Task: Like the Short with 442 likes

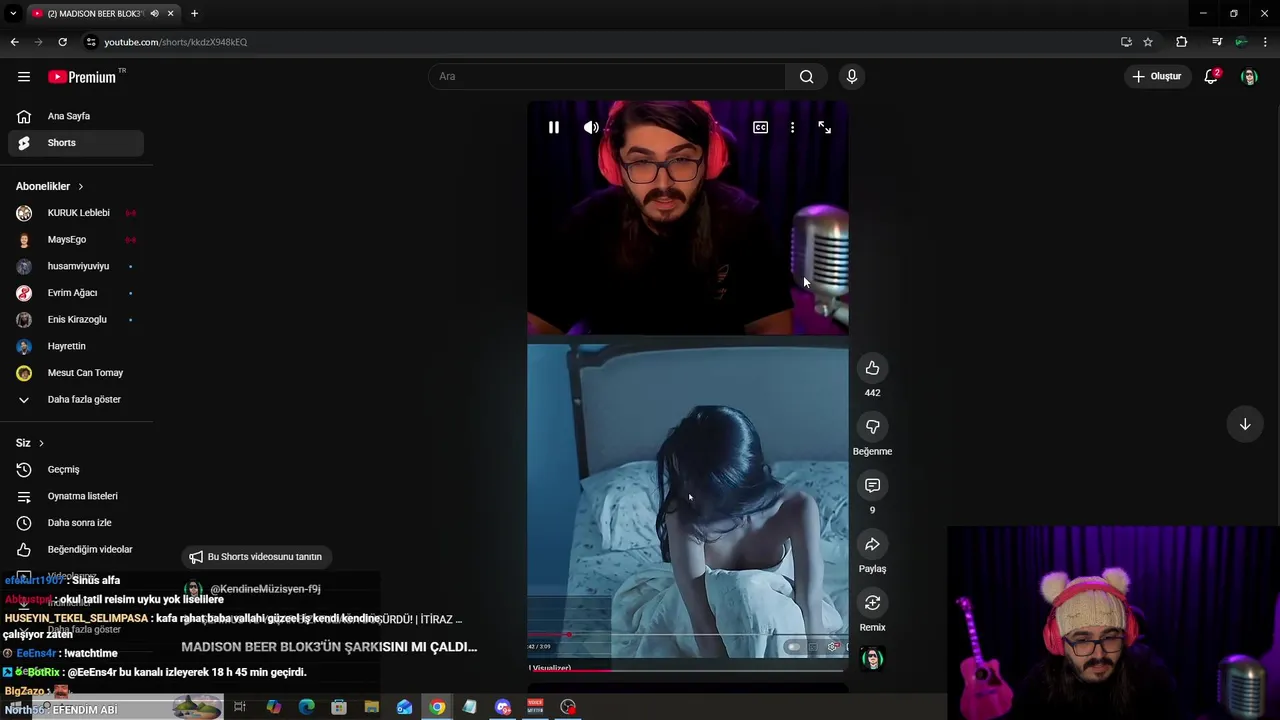Action: pos(872,368)
